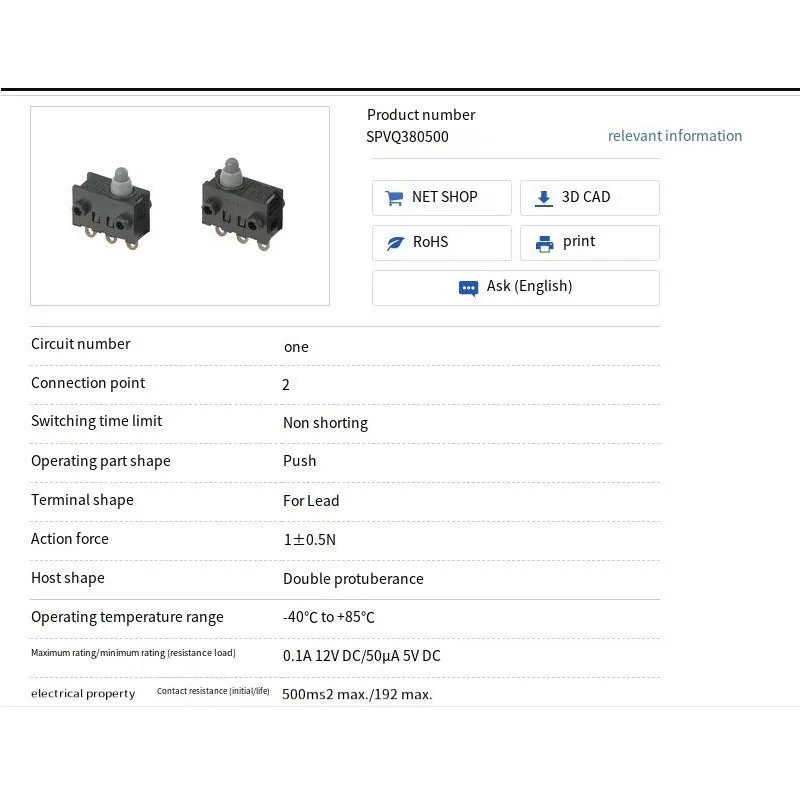Image resolution: width=800 pixels, height=800 pixels.
Task: Click the 3D CAD download arrow icon
Action: (544, 198)
